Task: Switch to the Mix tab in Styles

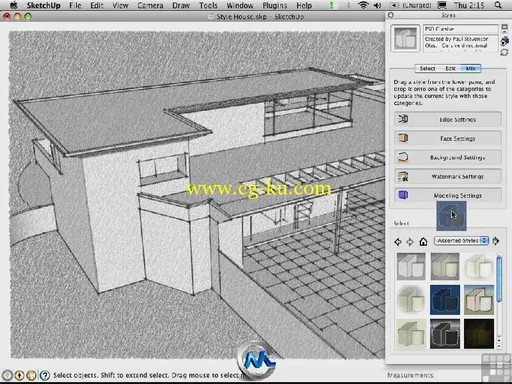Action: point(471,68)
